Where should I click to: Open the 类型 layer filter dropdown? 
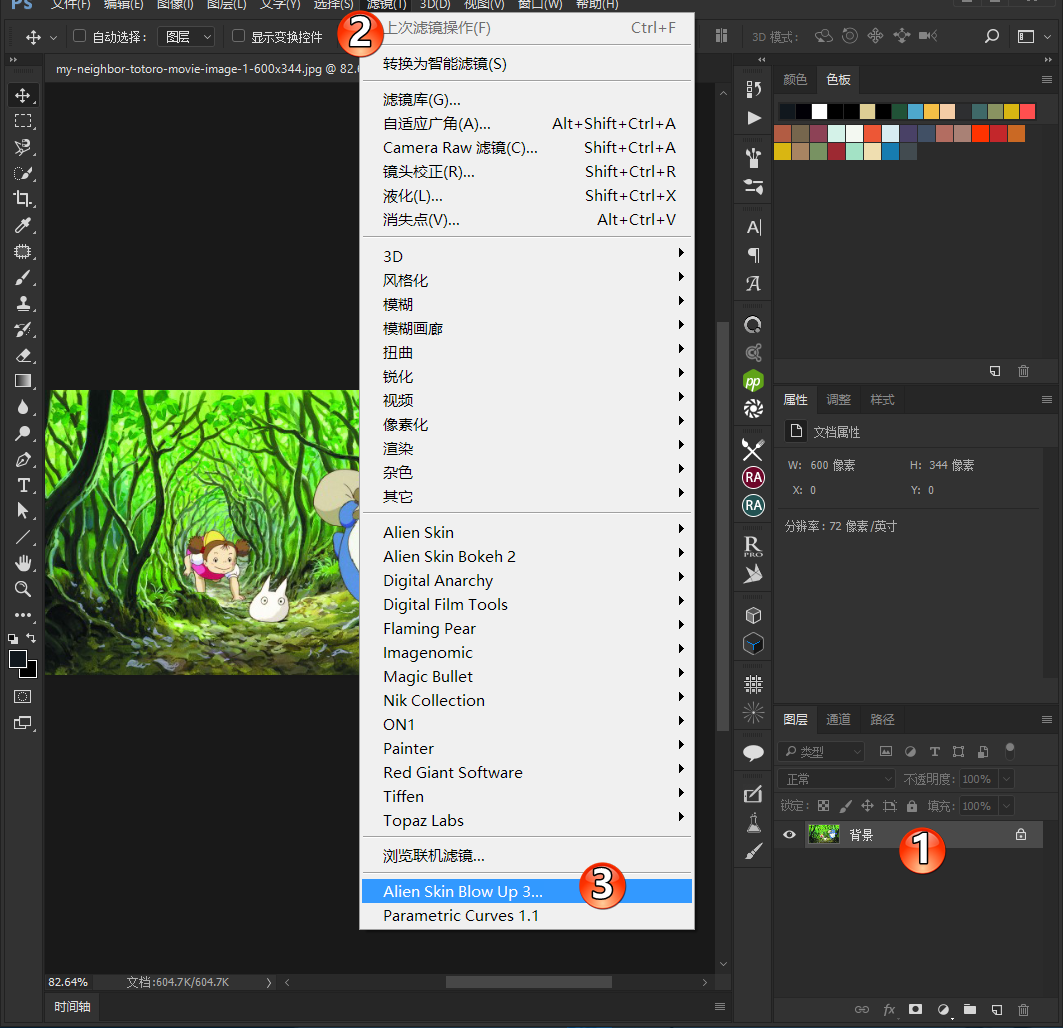click(822, 751)
